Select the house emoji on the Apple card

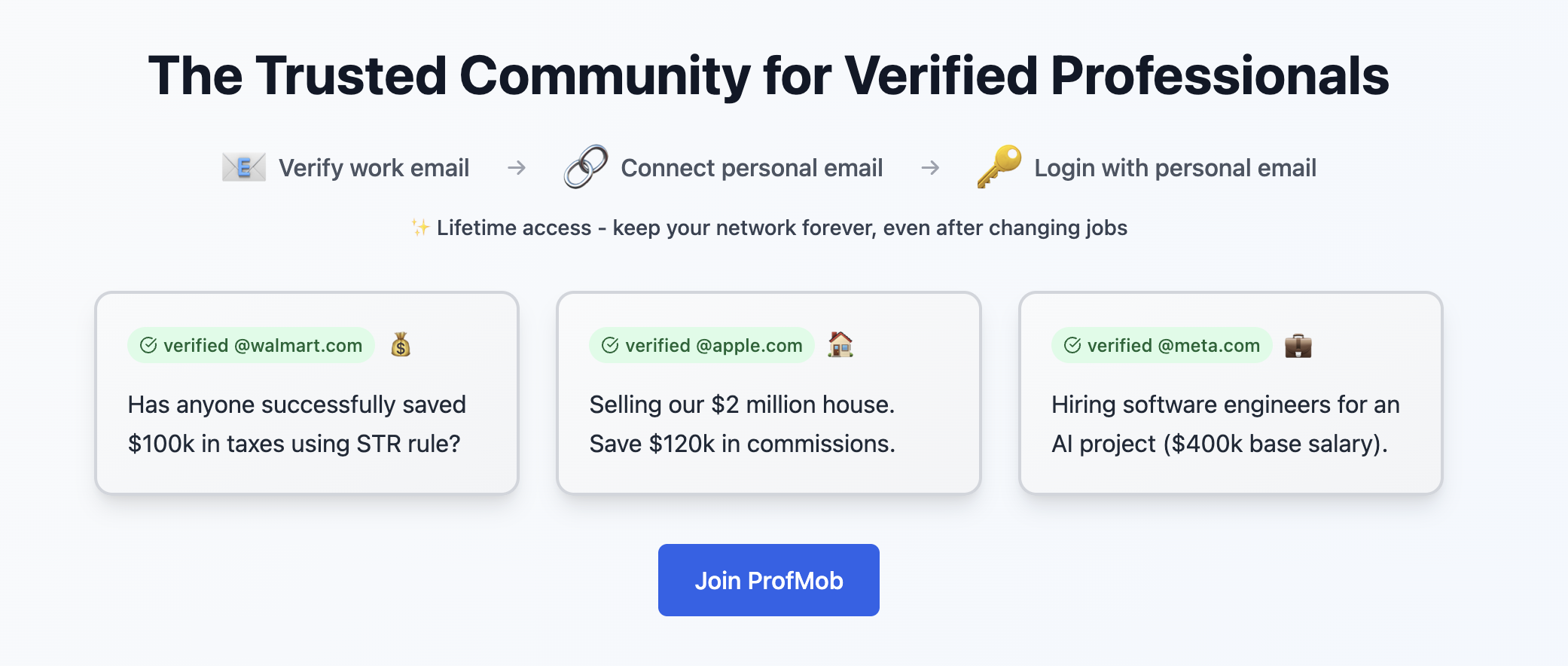click(841, 345)
